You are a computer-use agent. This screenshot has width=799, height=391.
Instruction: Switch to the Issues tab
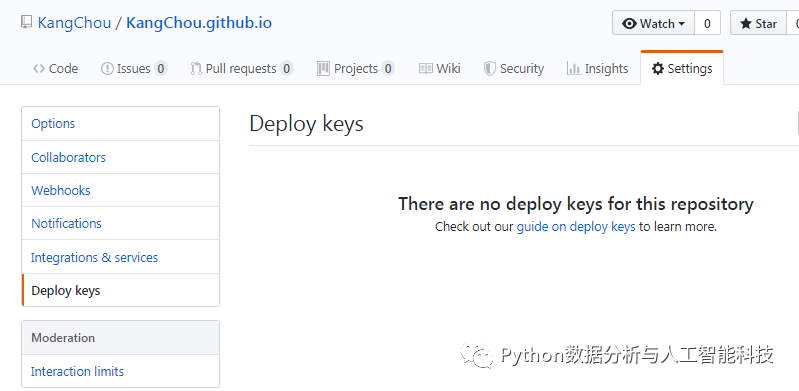coord(134,69)
